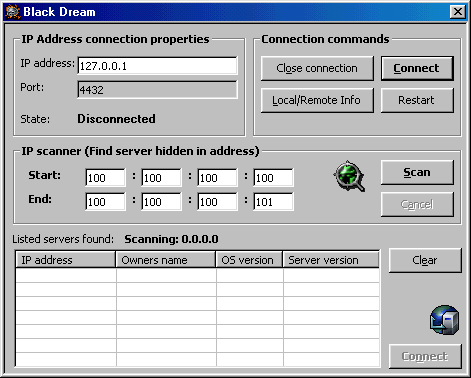Click the green globe magnifier scanner icon
The image size is (471, 378).
coord(349,176)
